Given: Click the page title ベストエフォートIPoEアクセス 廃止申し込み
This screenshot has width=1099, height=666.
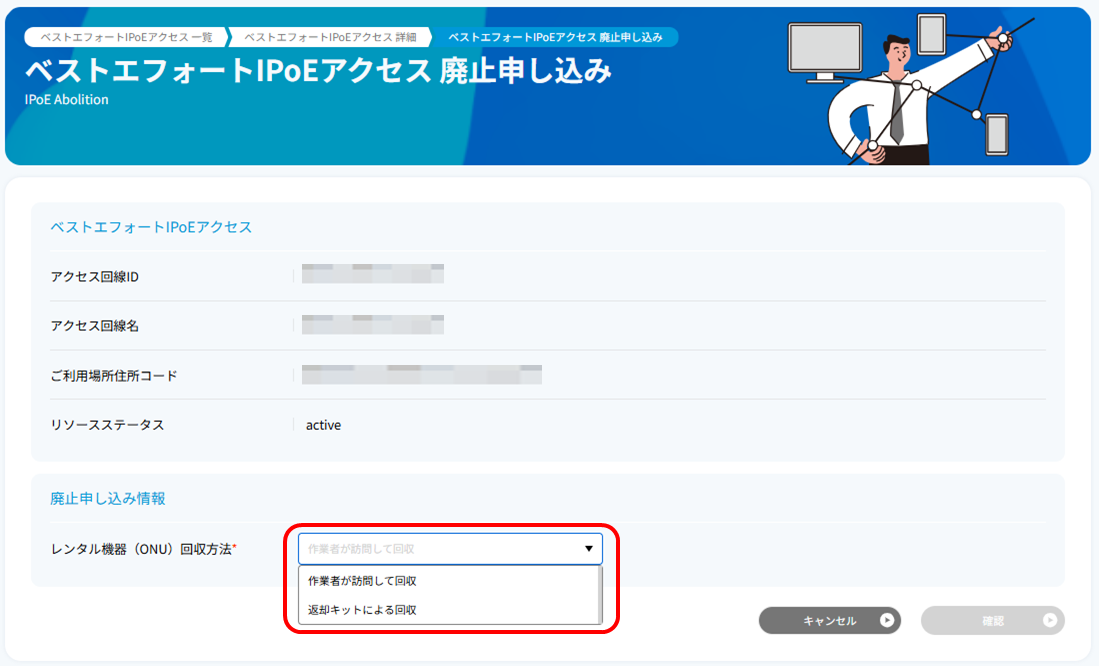Looking at the screenshot, I should point(318,71).
